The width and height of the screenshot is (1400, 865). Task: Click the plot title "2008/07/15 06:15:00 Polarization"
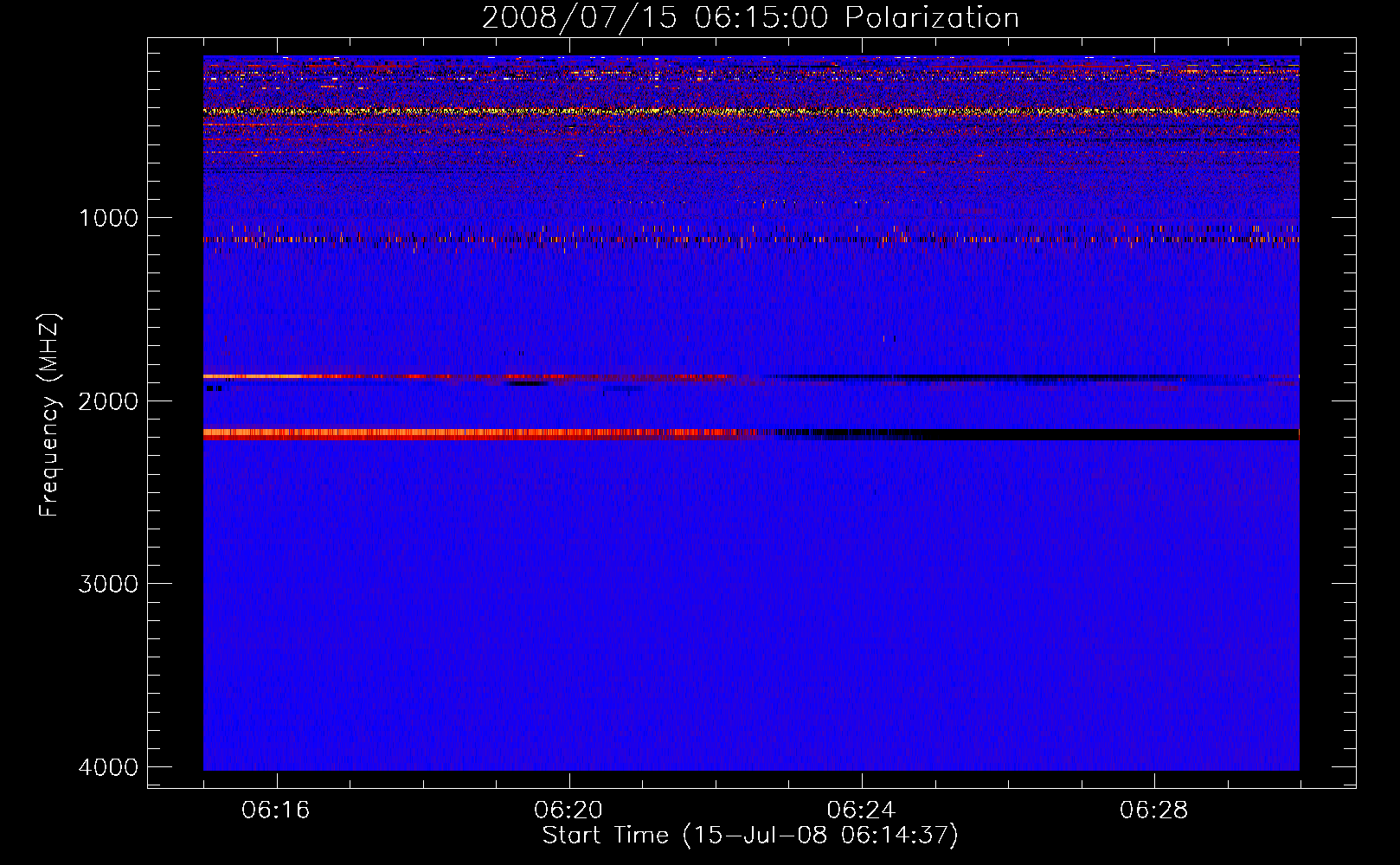(750, 18)
